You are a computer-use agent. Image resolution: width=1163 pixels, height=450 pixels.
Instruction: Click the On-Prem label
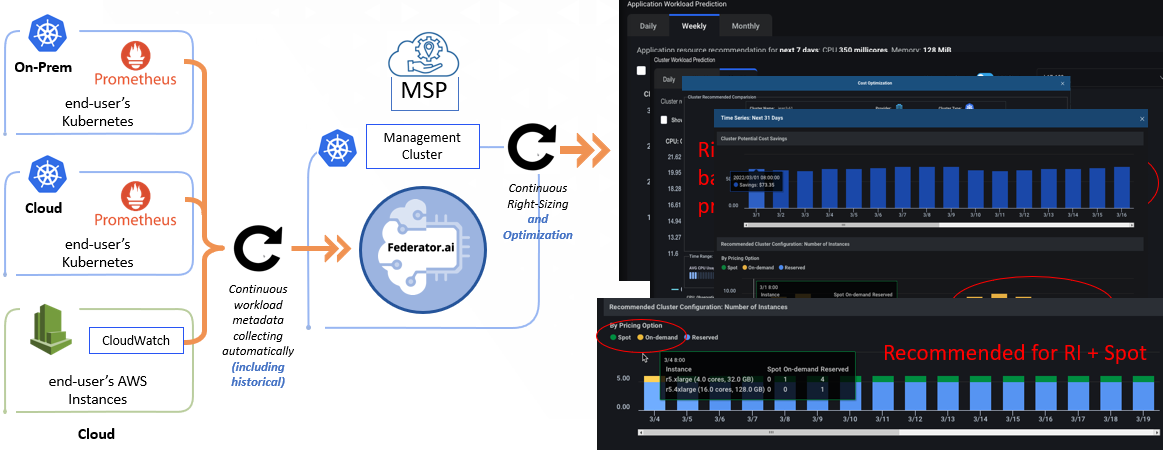tap(43, 67)
